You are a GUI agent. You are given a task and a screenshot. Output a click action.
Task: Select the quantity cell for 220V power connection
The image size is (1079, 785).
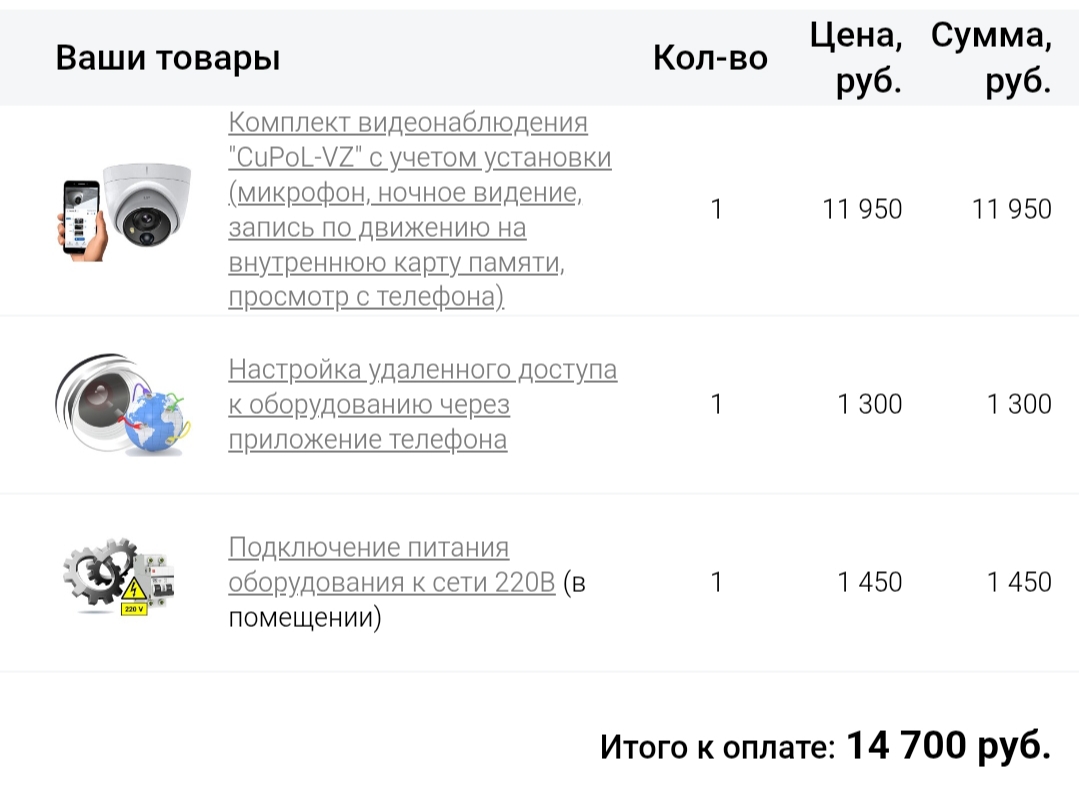716,582
